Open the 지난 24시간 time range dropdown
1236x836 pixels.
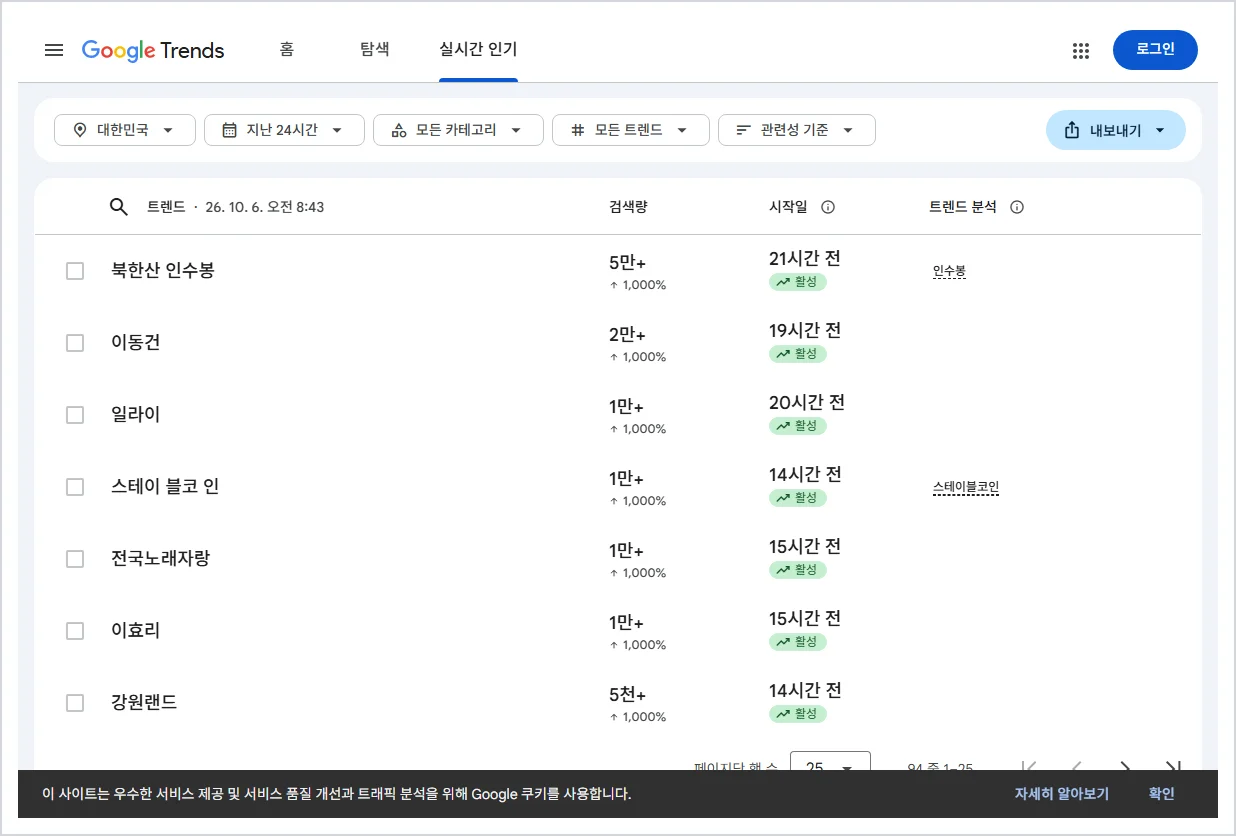pos(284,130)
